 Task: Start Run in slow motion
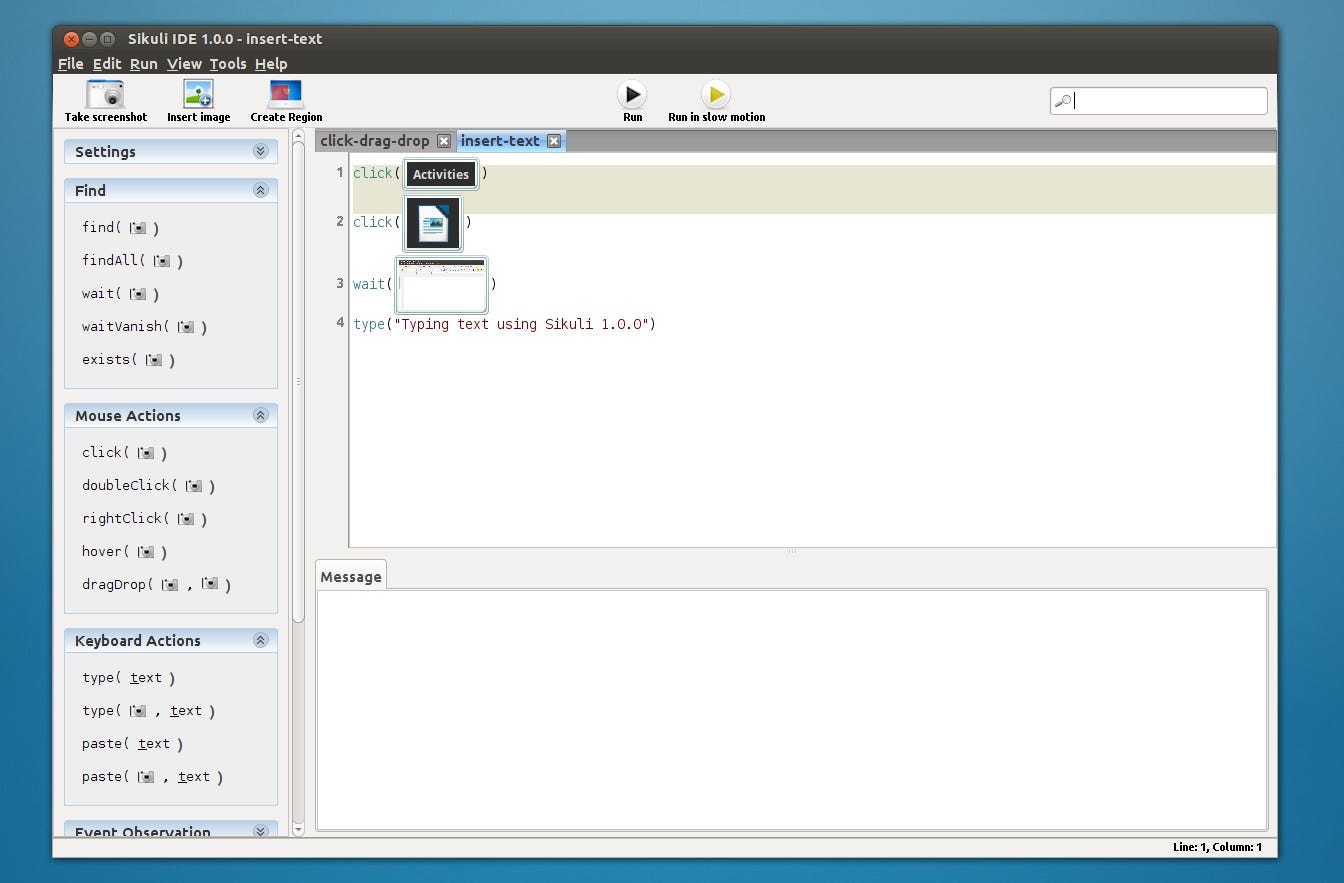coord(716,95)
